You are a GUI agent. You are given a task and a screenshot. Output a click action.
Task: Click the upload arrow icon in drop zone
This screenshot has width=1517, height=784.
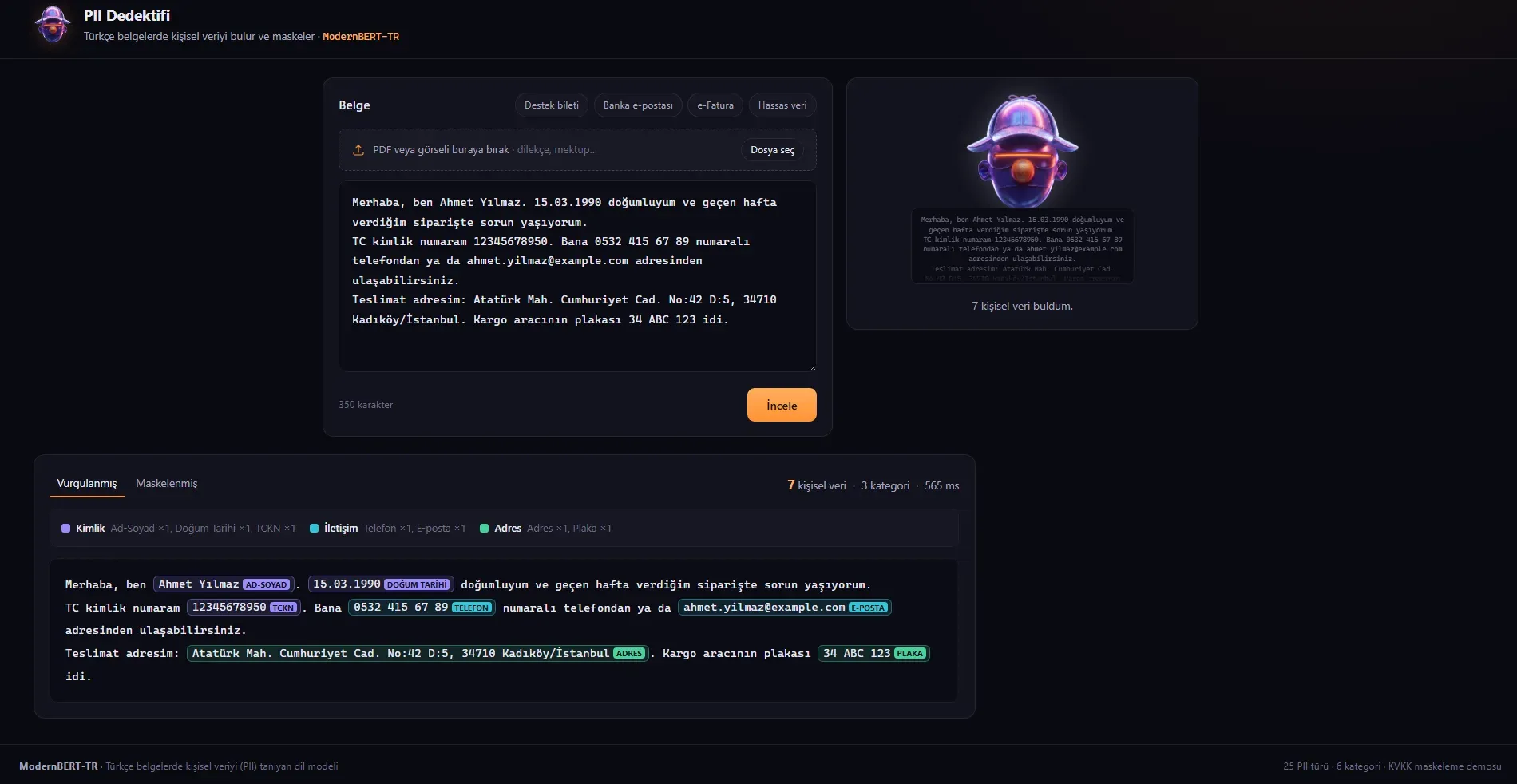(x=358, y=150)
